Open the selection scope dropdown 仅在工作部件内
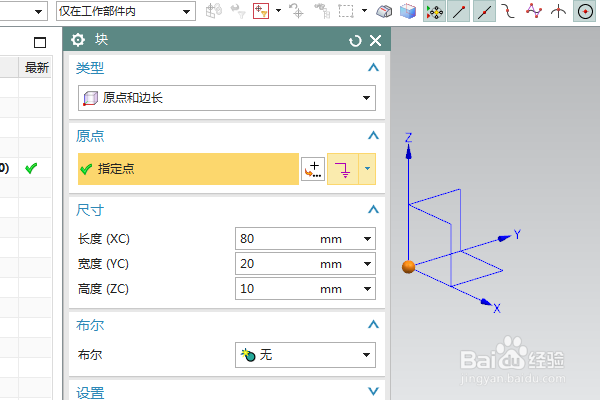 click(126, 11)
